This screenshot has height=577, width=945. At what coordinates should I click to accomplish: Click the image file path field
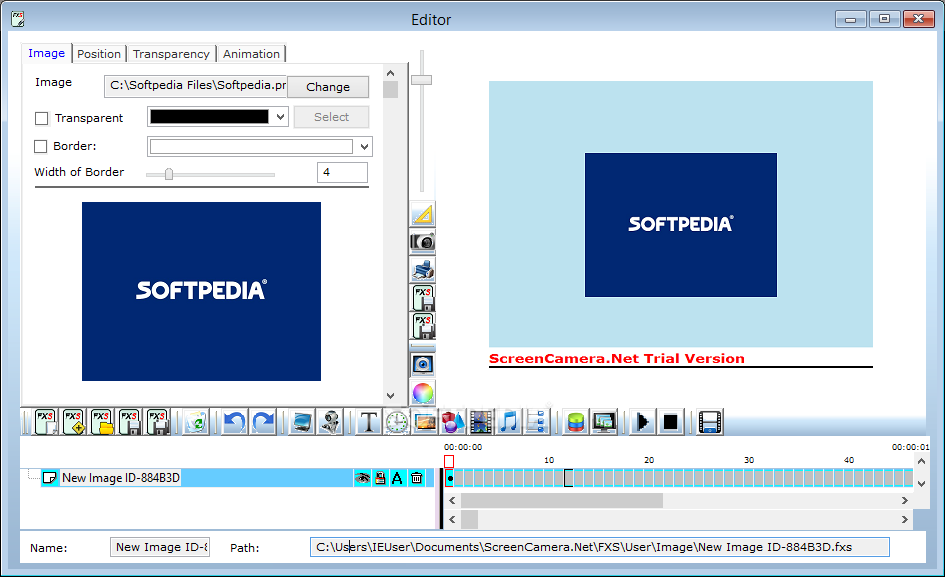(196, 86)
